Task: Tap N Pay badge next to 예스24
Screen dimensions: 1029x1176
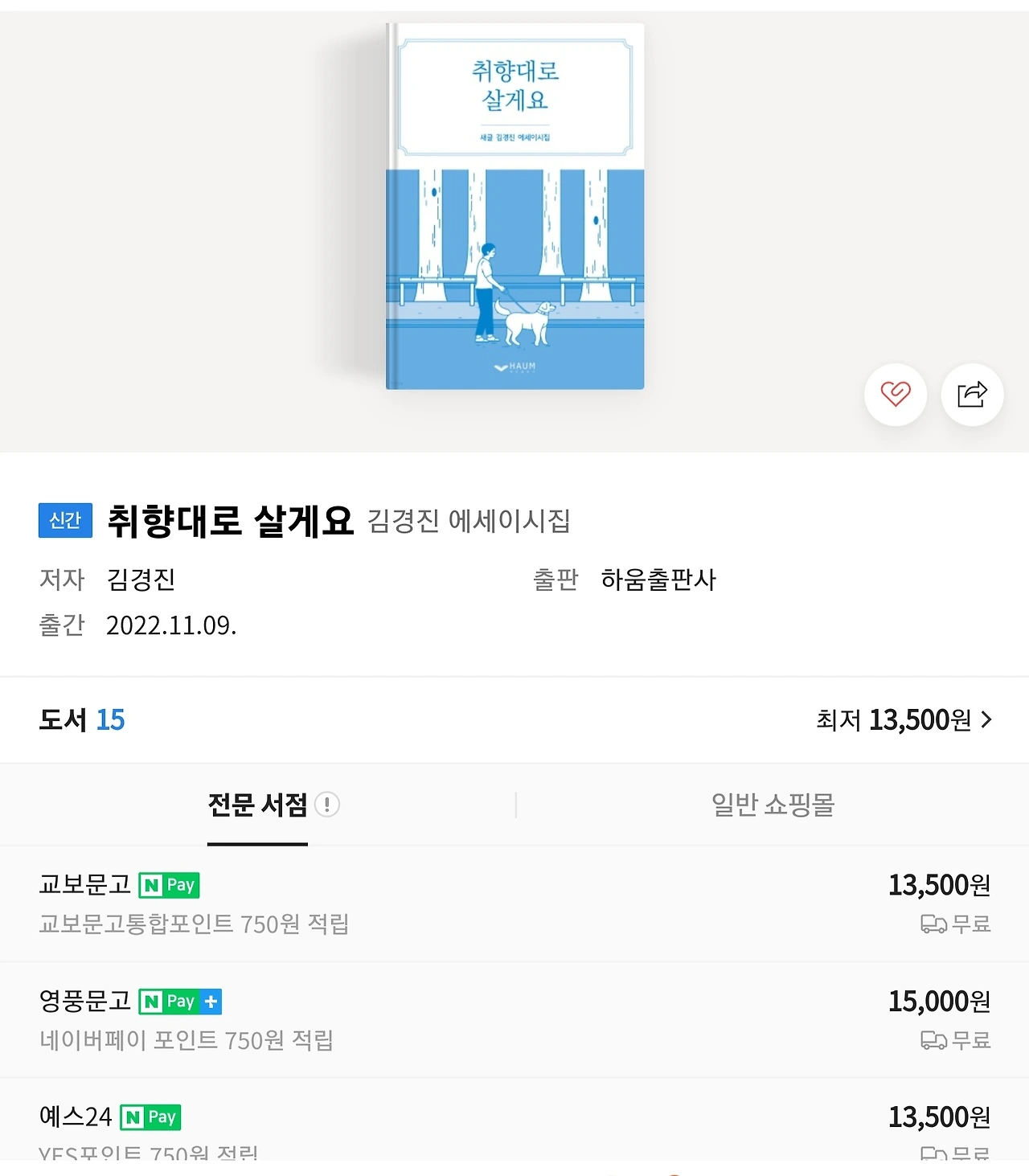Action: (x=150, y=1117)
